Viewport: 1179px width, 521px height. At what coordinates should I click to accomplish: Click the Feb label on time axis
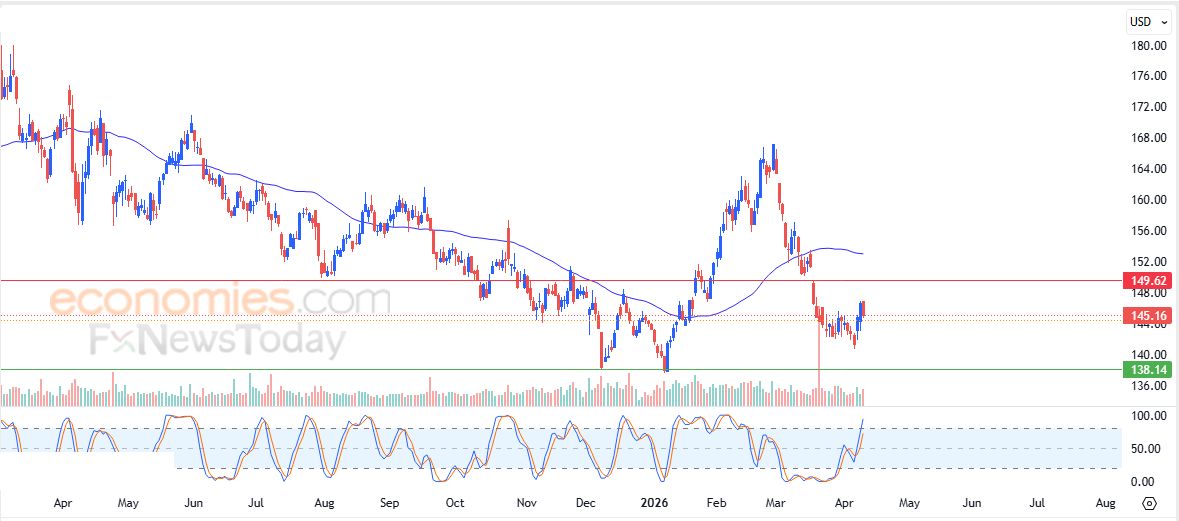[718, 501]
